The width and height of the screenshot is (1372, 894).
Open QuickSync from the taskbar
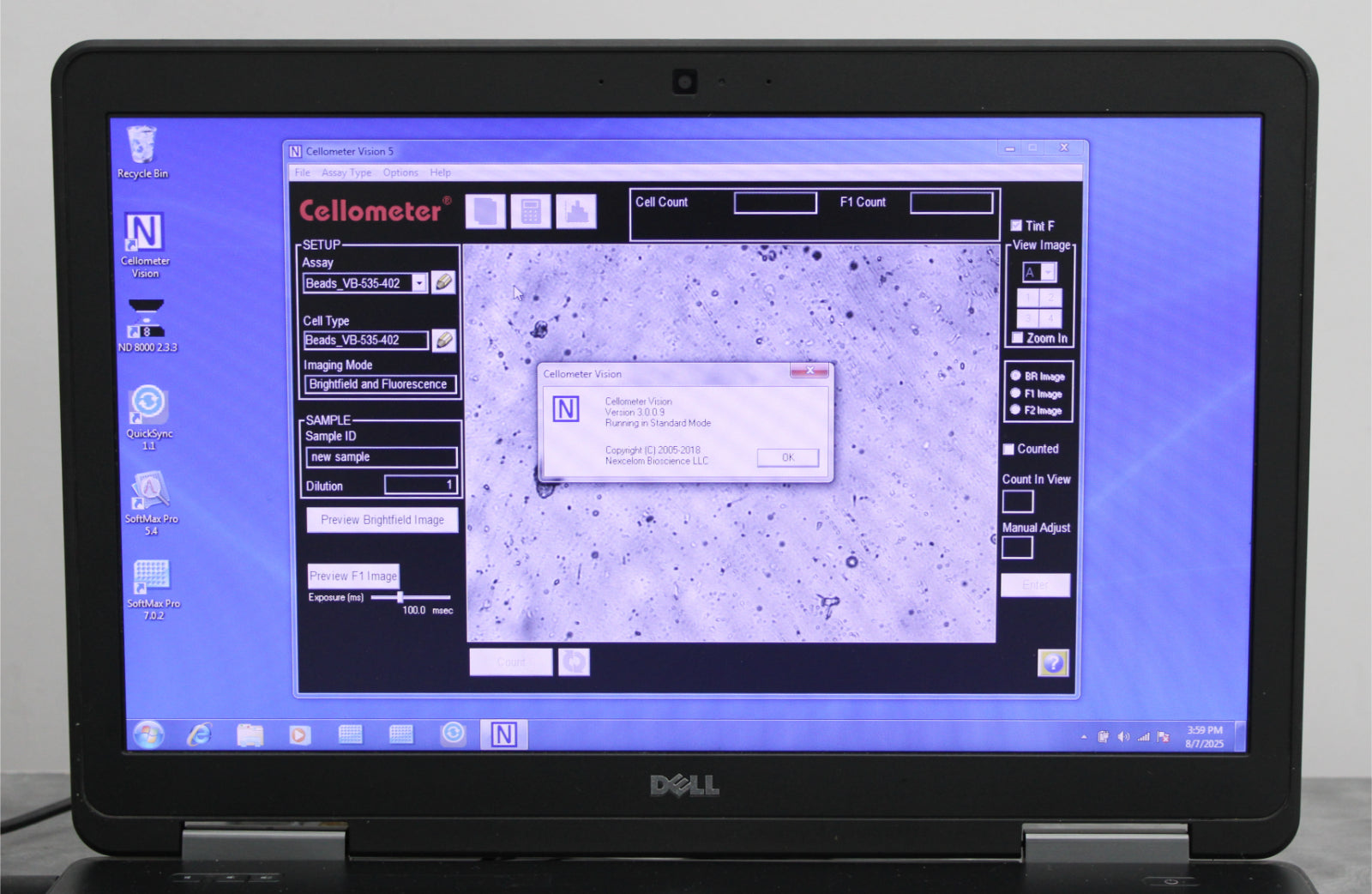[453, 734]
